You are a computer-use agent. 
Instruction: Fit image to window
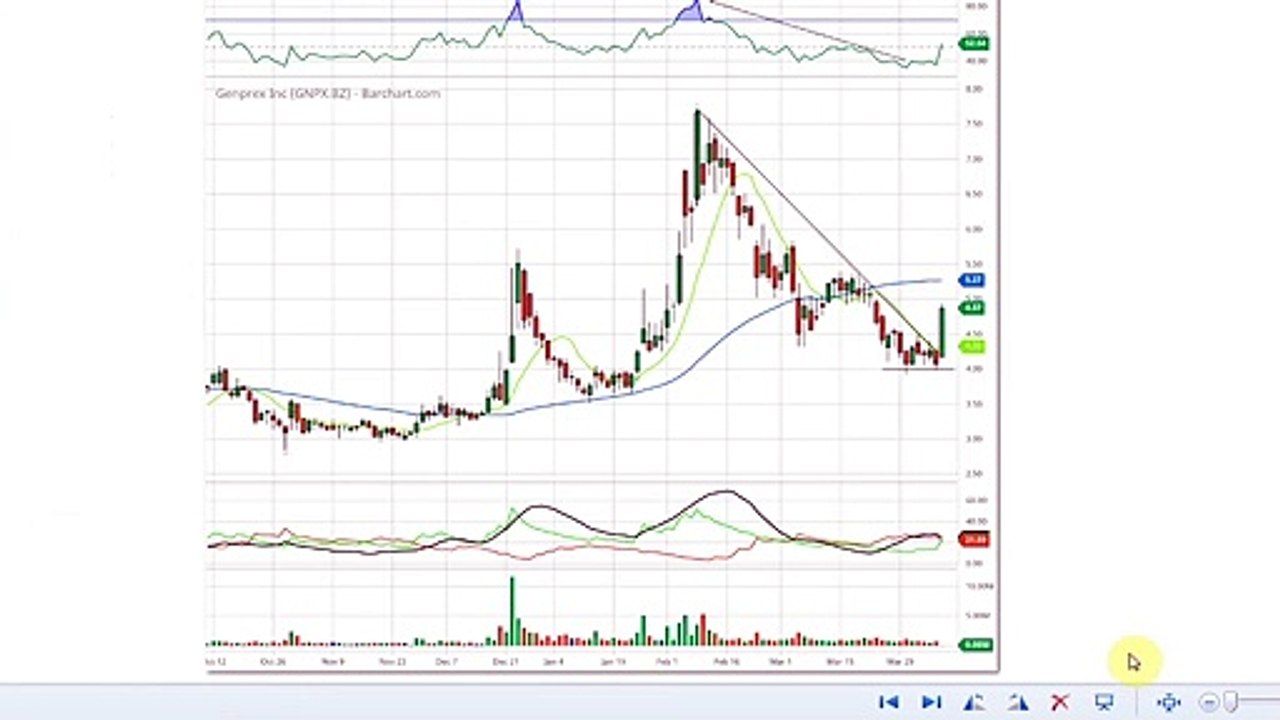pos(1169,702)
